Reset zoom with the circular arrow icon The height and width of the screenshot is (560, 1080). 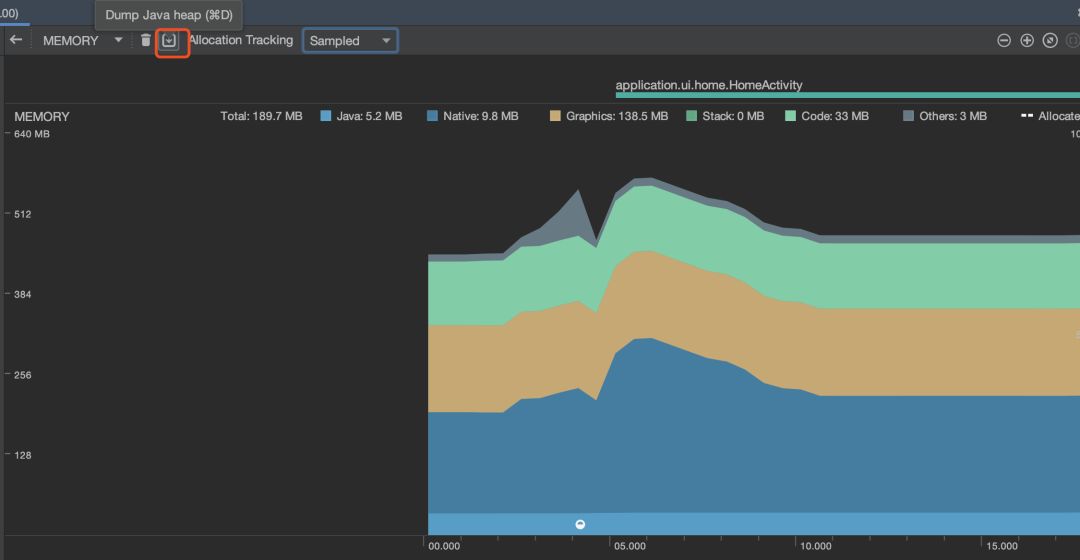pyautogui.click(x=1050, y=41)
